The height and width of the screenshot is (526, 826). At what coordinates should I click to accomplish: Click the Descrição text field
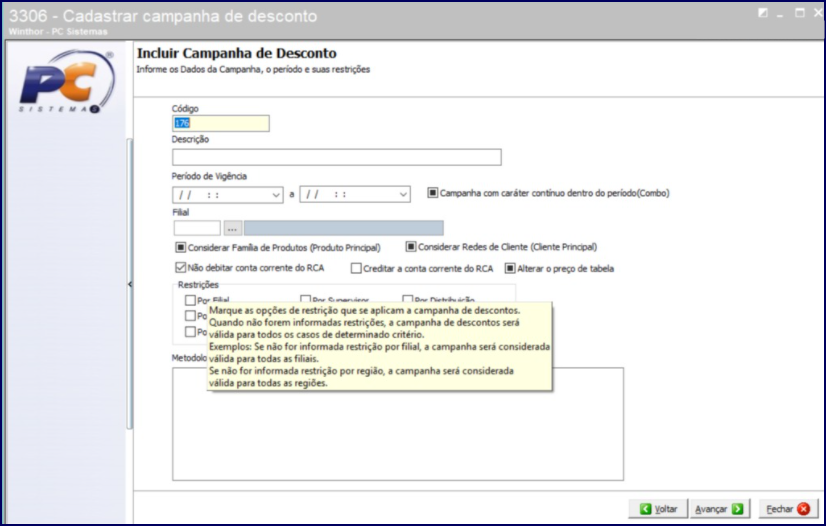click(x=337, y=157)
